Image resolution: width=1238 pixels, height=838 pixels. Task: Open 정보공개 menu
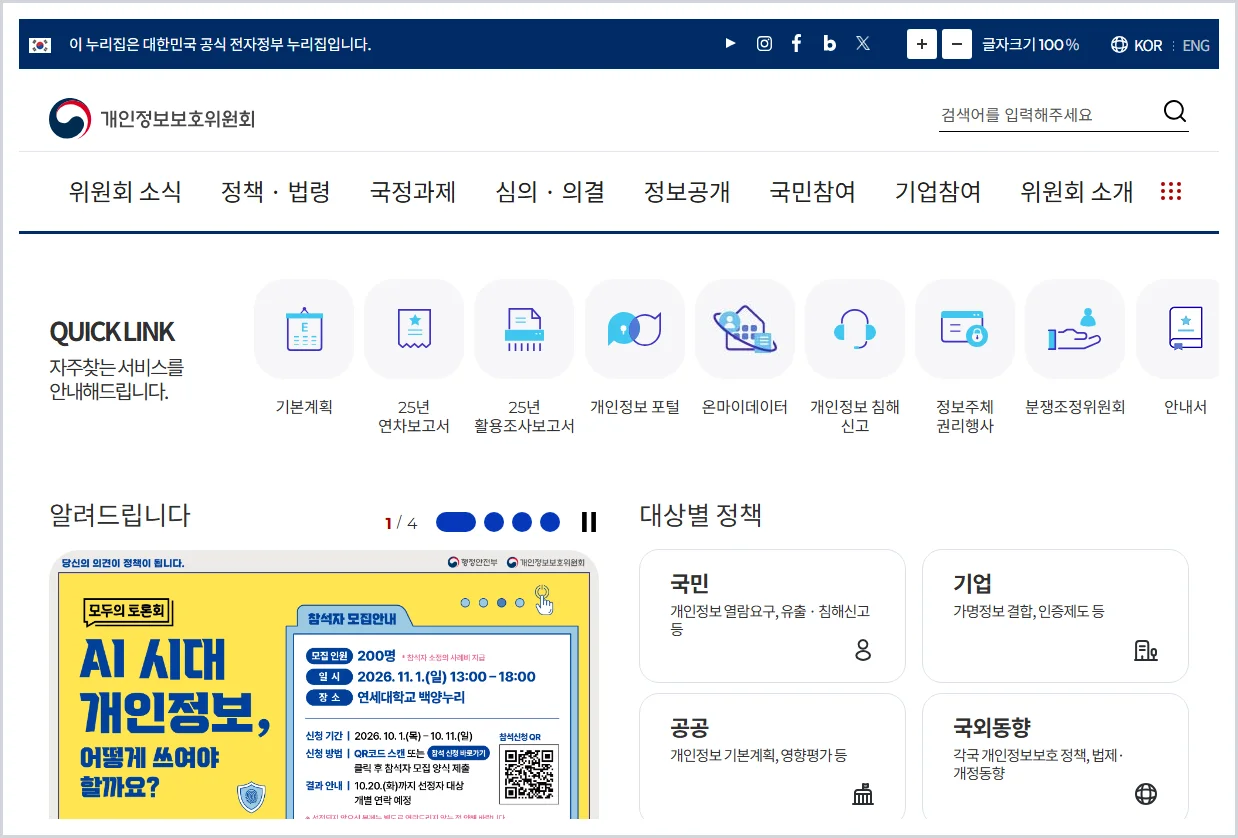point(687,192)
